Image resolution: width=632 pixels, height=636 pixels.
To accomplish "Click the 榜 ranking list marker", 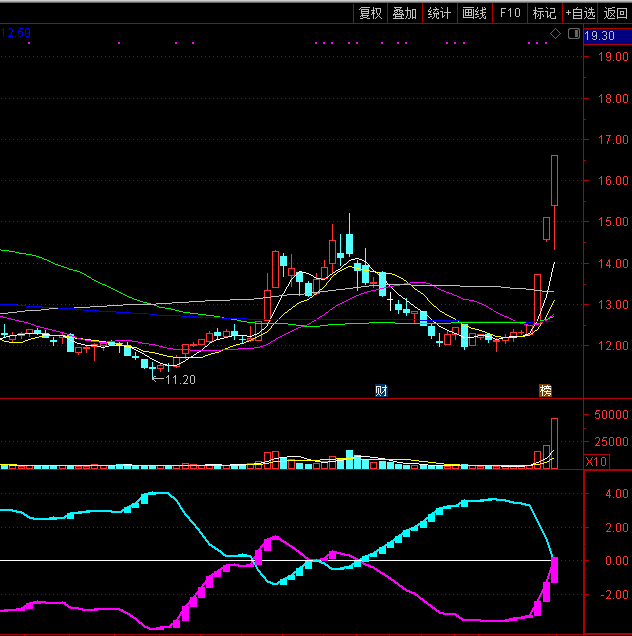I will [x=545, y=391].
